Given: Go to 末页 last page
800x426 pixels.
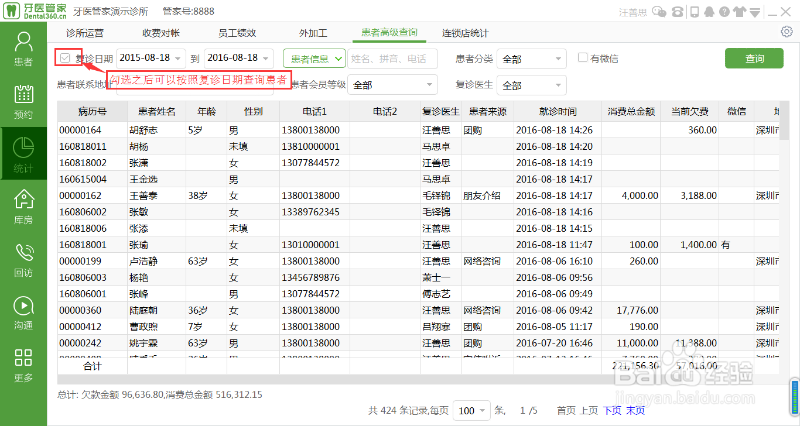Looking at the screenshot, I should tap(635, 410).
